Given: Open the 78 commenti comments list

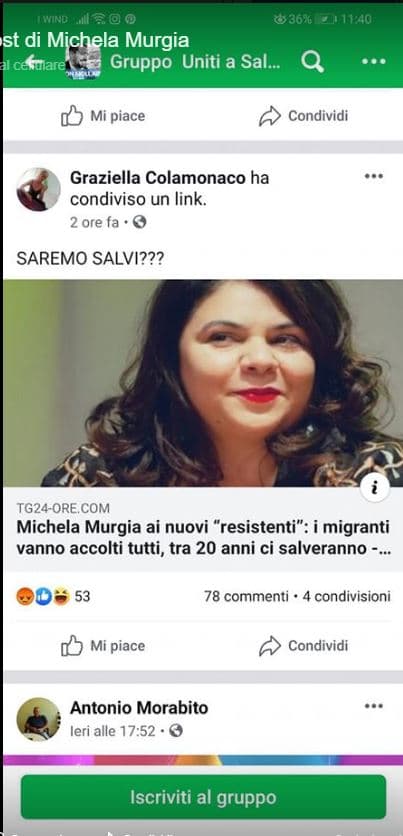Looking at the screenshot, I should 246,597.
